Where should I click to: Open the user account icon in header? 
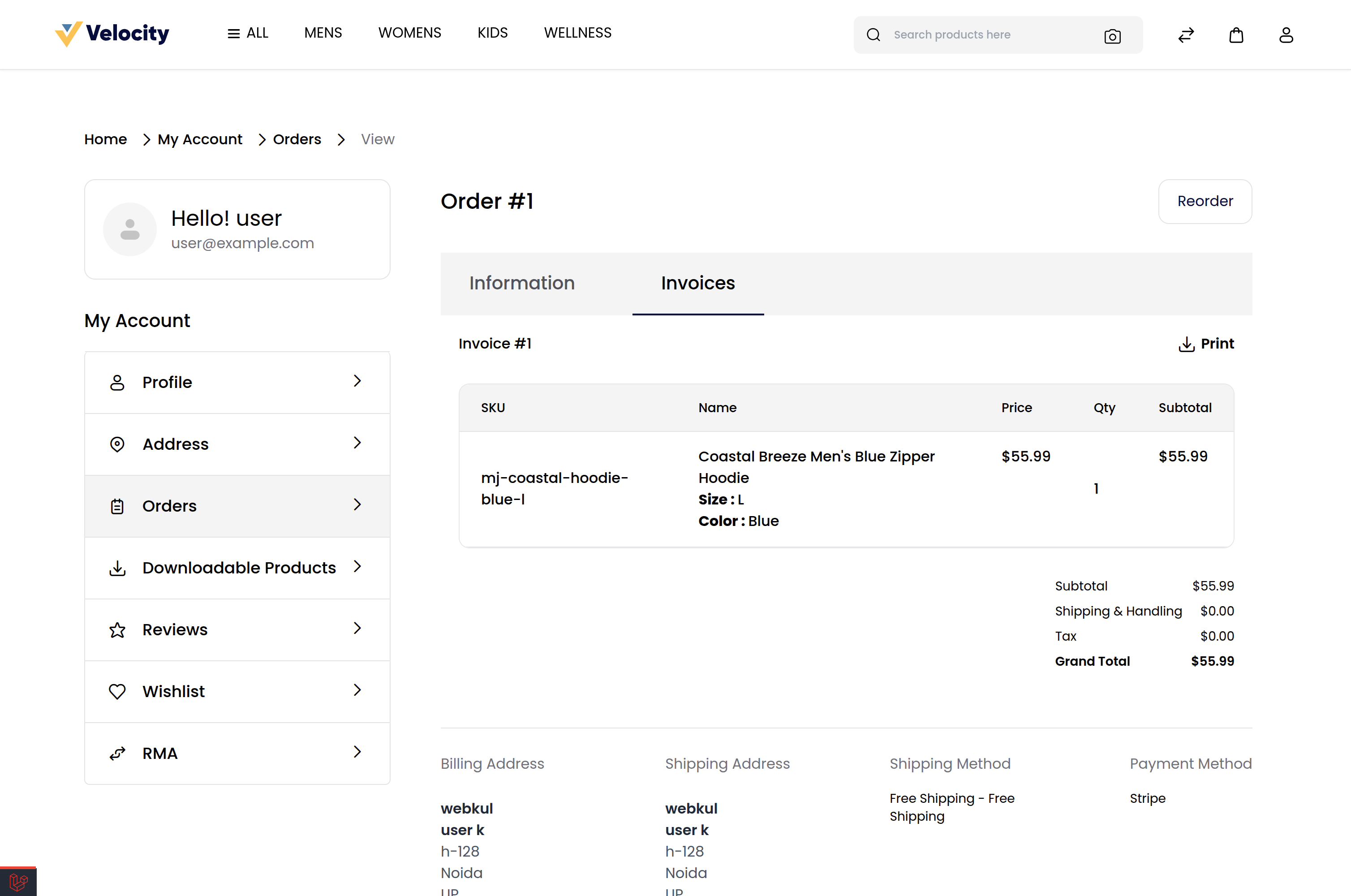(x=1286, y=35)
